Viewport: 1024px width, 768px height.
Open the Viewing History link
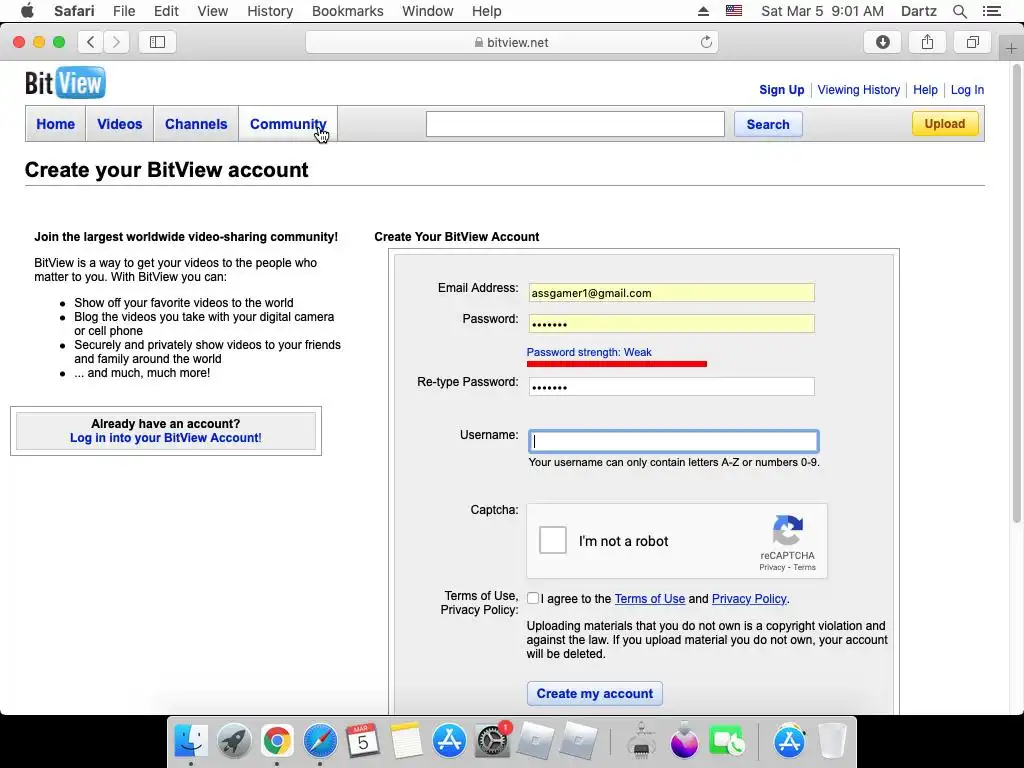pos(859,89)
